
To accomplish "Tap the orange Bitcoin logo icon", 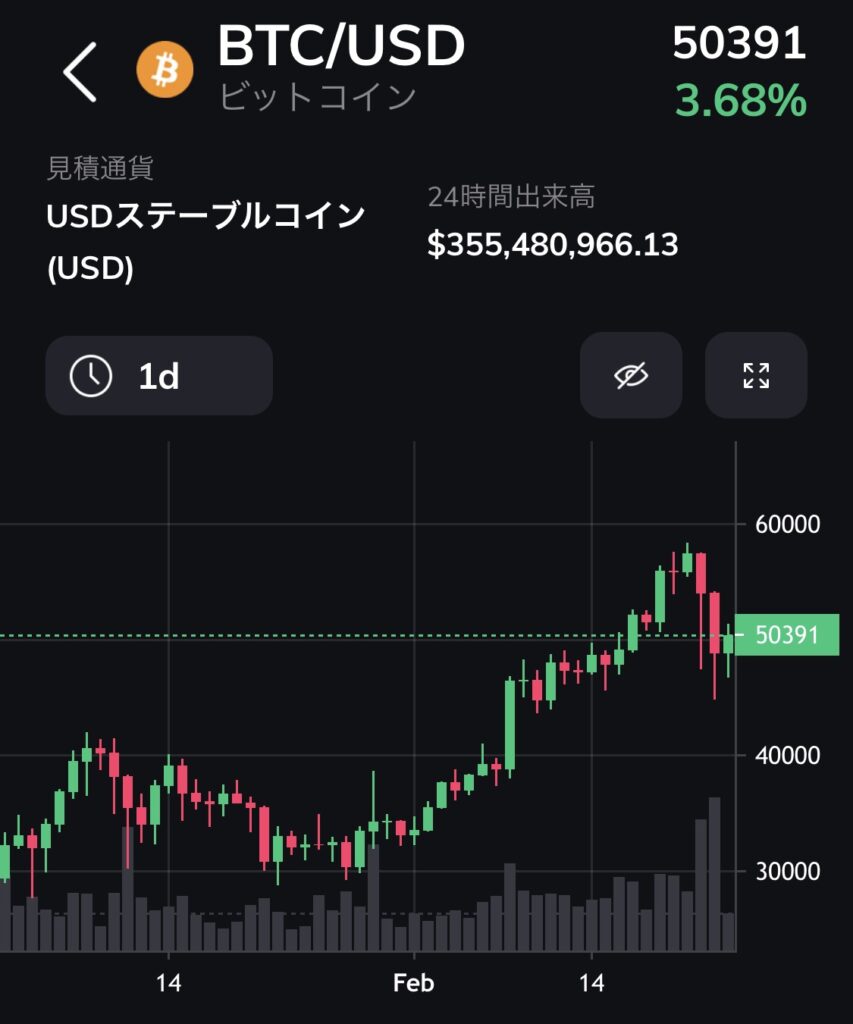I will click(165, 70).
